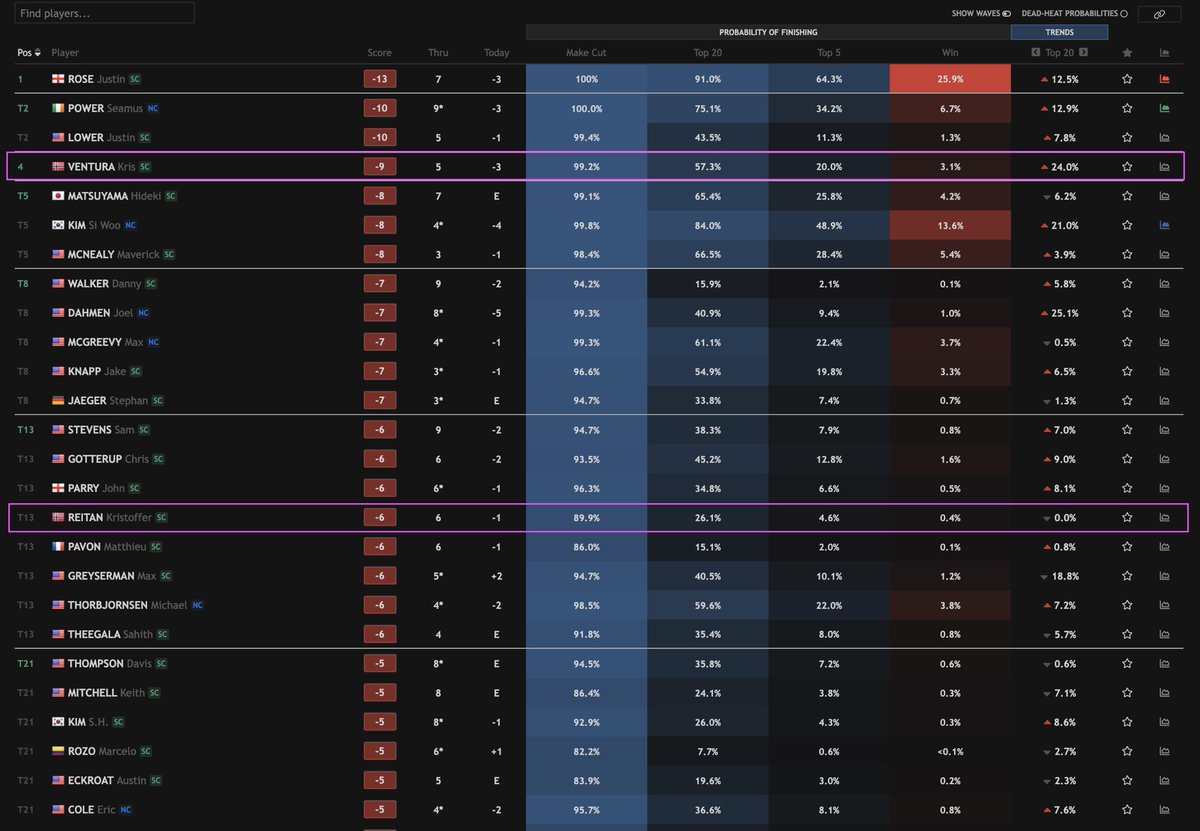Star THORBJORNSEN Michael's row
Viewport: 1200px width, 831px height.
point(1127,605)
